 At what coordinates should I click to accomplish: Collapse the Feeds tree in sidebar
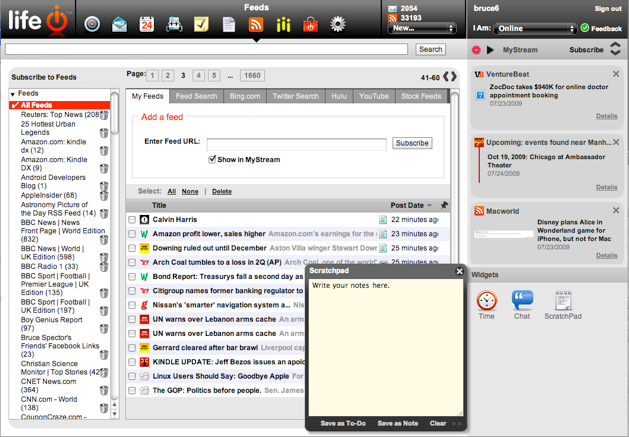click(x=13, y=94)
